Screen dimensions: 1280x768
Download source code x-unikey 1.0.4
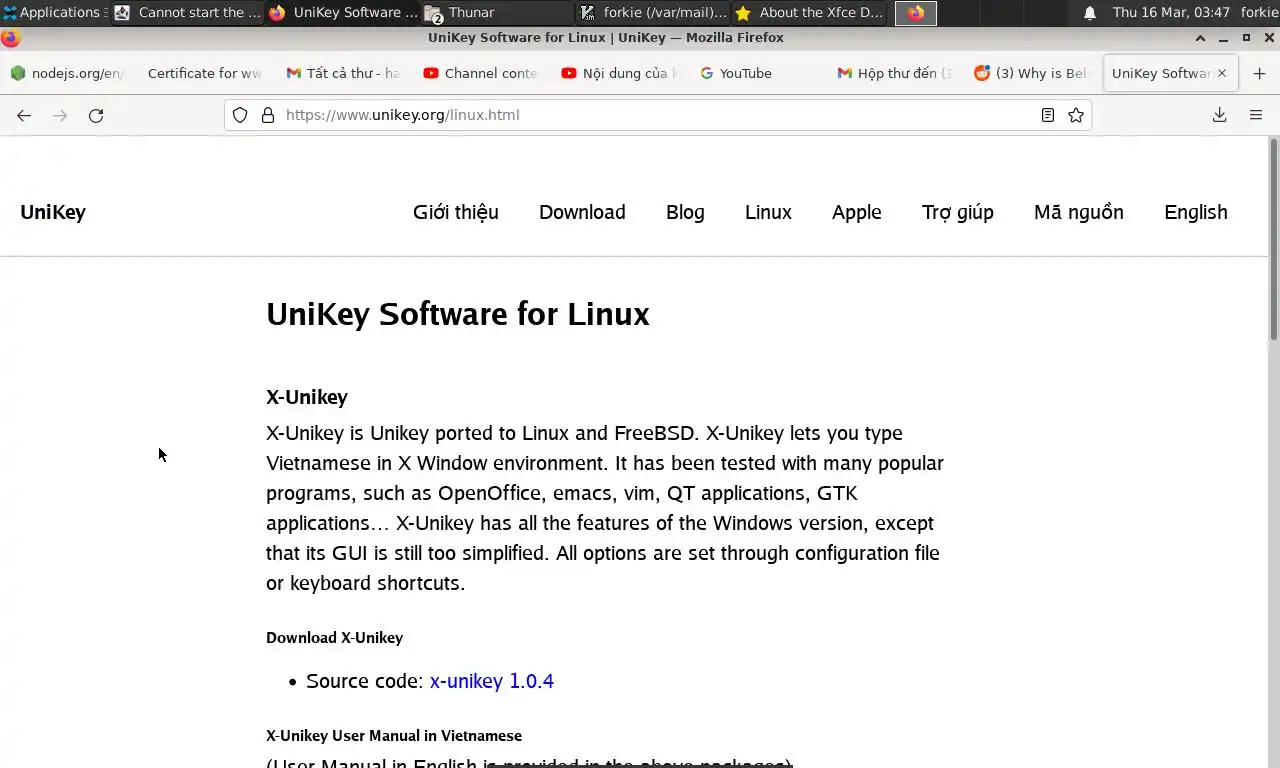pos(492,681)
